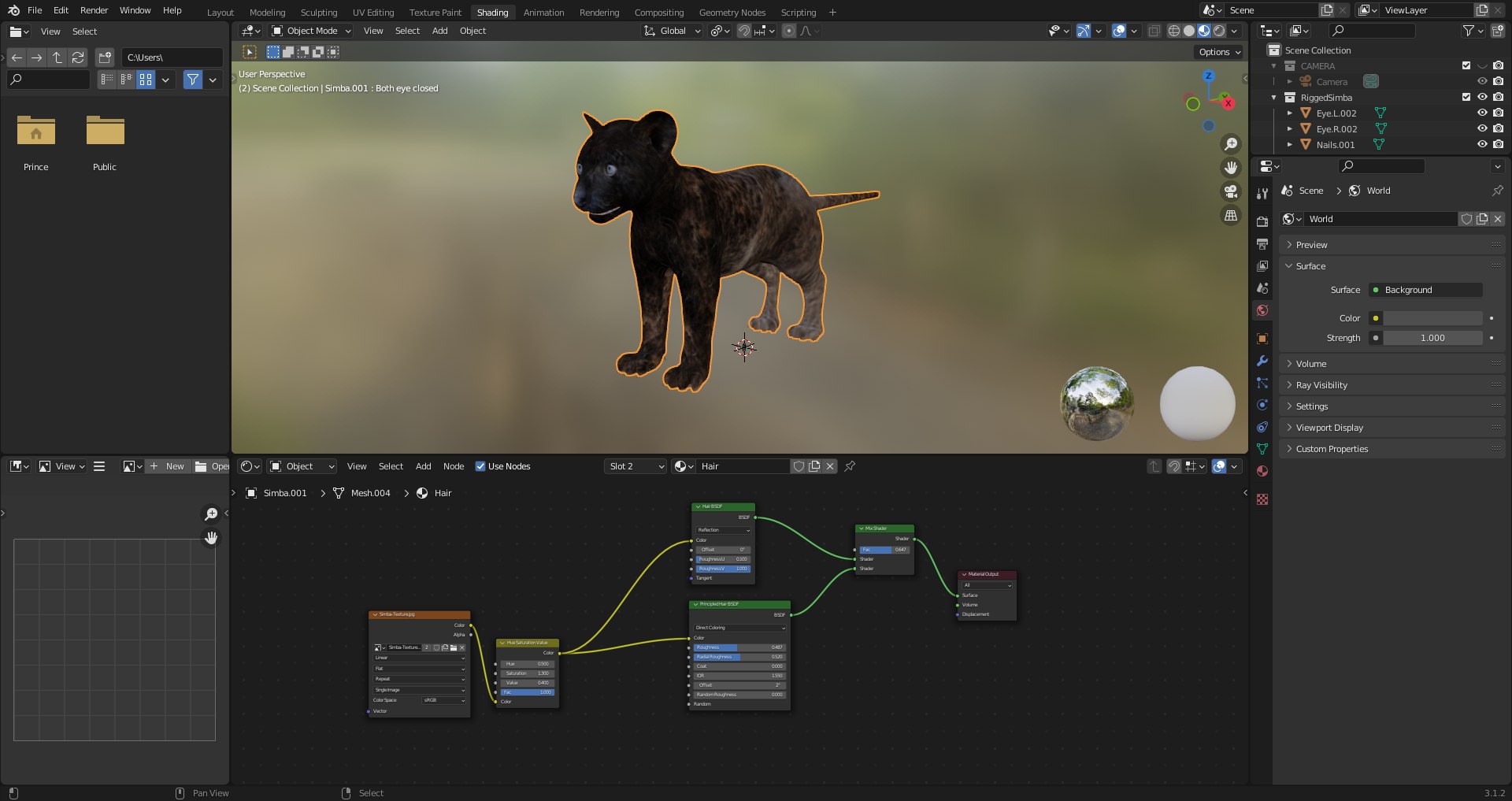The width and height of the screenshot is (1512, 801).
Task: Switch to the Sculpting workspace tab
Action: (x=318, y=13)
